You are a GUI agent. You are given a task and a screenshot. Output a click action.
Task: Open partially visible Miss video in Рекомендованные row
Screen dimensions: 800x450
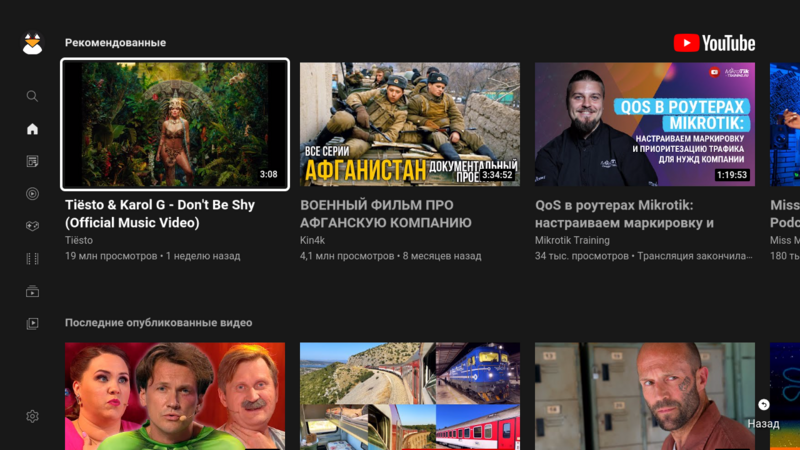[785, 124]
